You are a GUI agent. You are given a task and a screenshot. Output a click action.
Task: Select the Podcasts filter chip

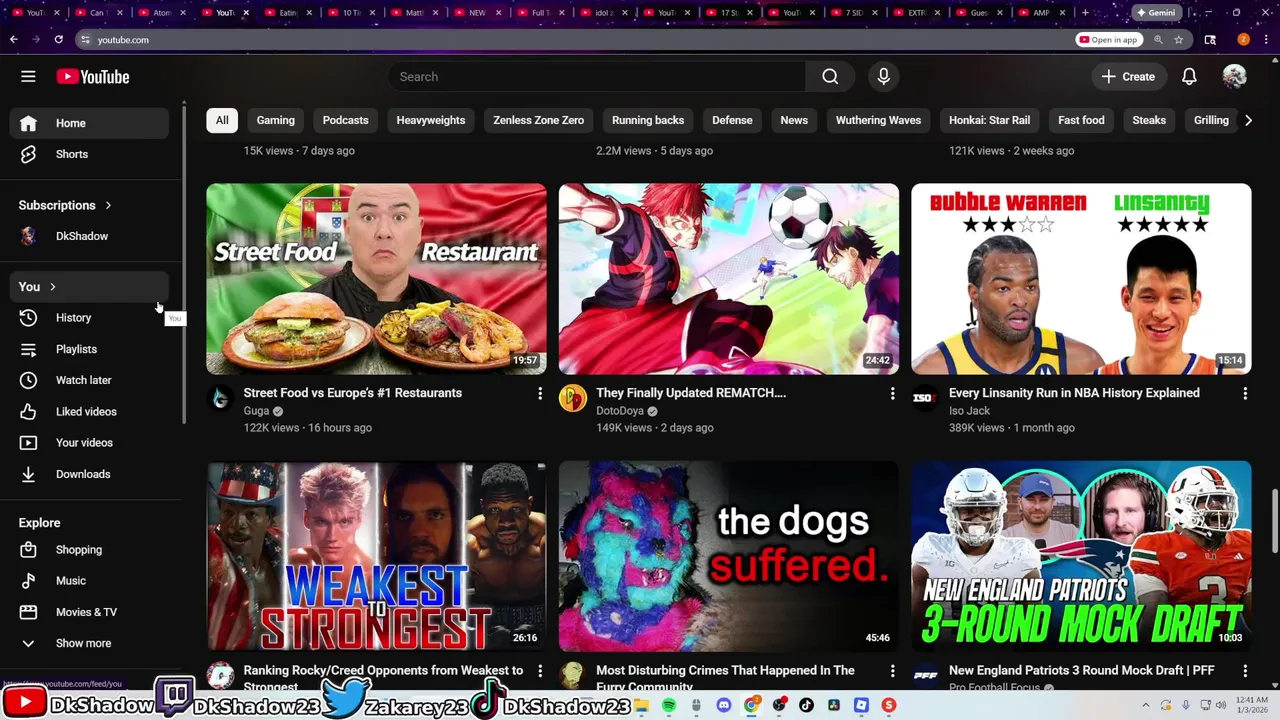(346, 120)
